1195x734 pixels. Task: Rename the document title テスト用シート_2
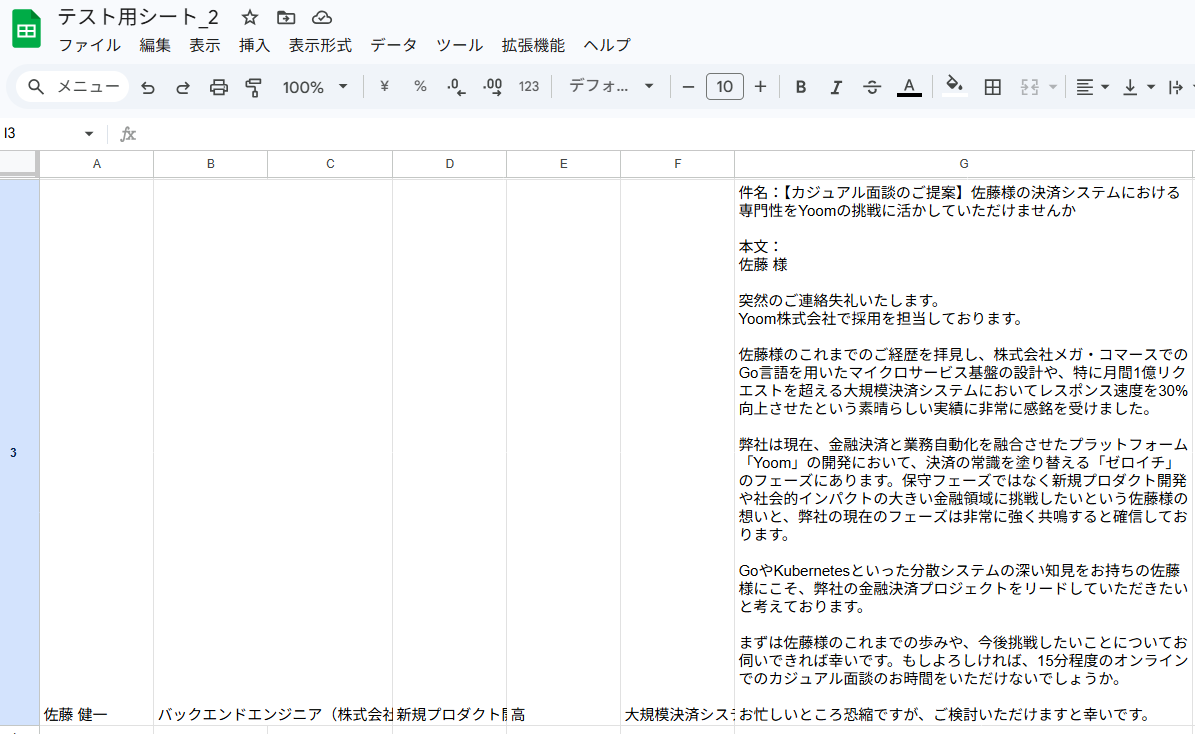pyautogui.click(x=138, y=17)
